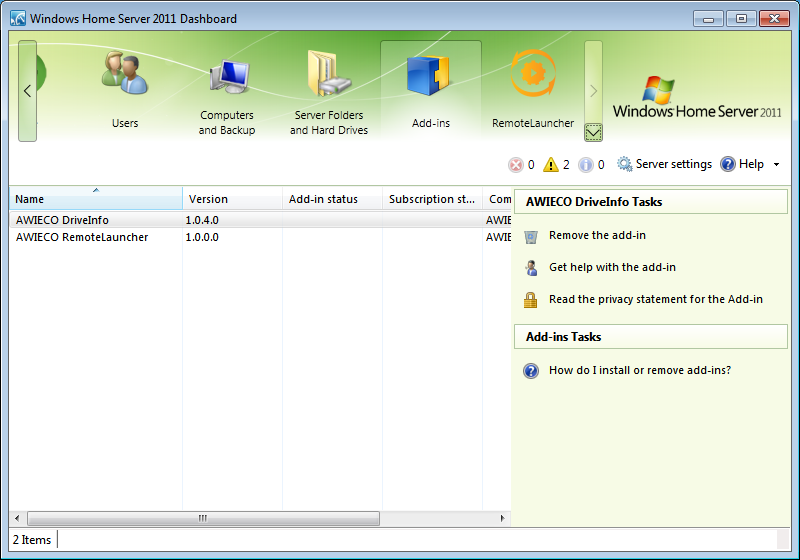Click the warning count number 2
800x560 pixels.
point(566,164)
